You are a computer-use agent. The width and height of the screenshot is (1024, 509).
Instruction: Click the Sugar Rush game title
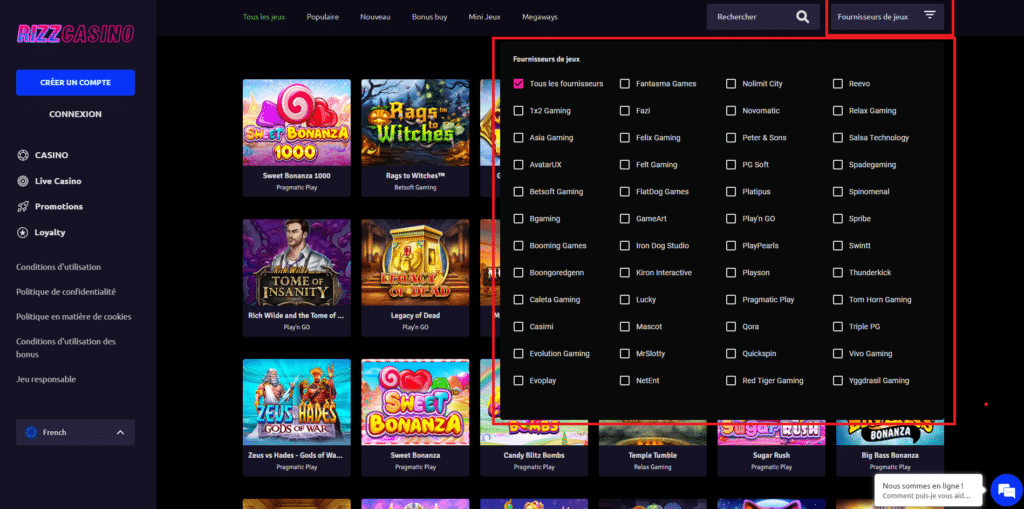pos(771,455)
